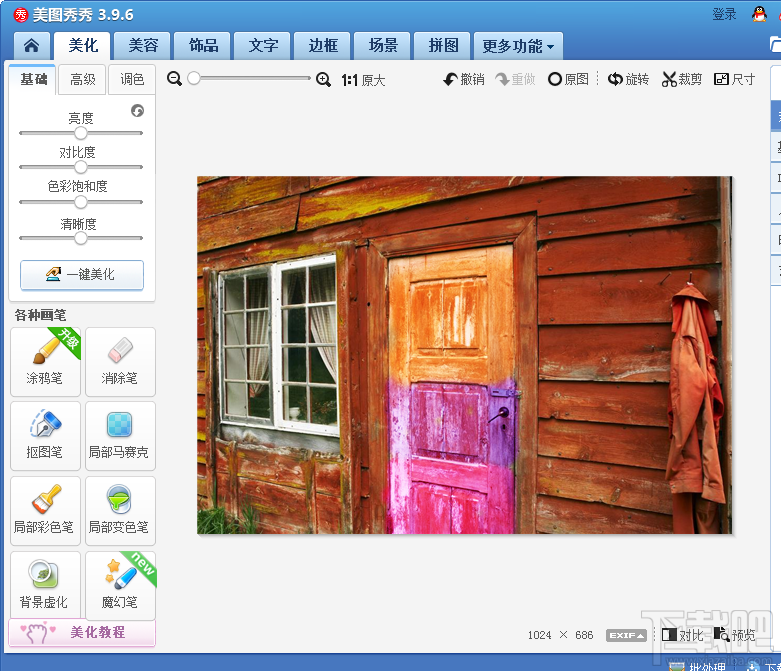Choose the 局部马赛克 mosaic tool

click(120, 436)
